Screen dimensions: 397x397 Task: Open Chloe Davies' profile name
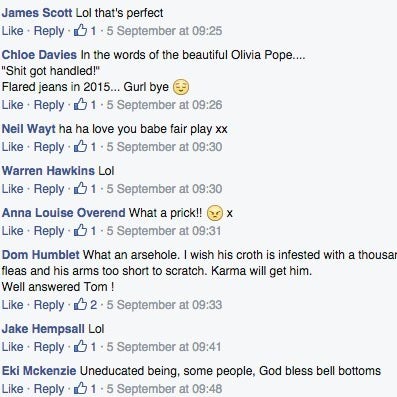(39, 55)
